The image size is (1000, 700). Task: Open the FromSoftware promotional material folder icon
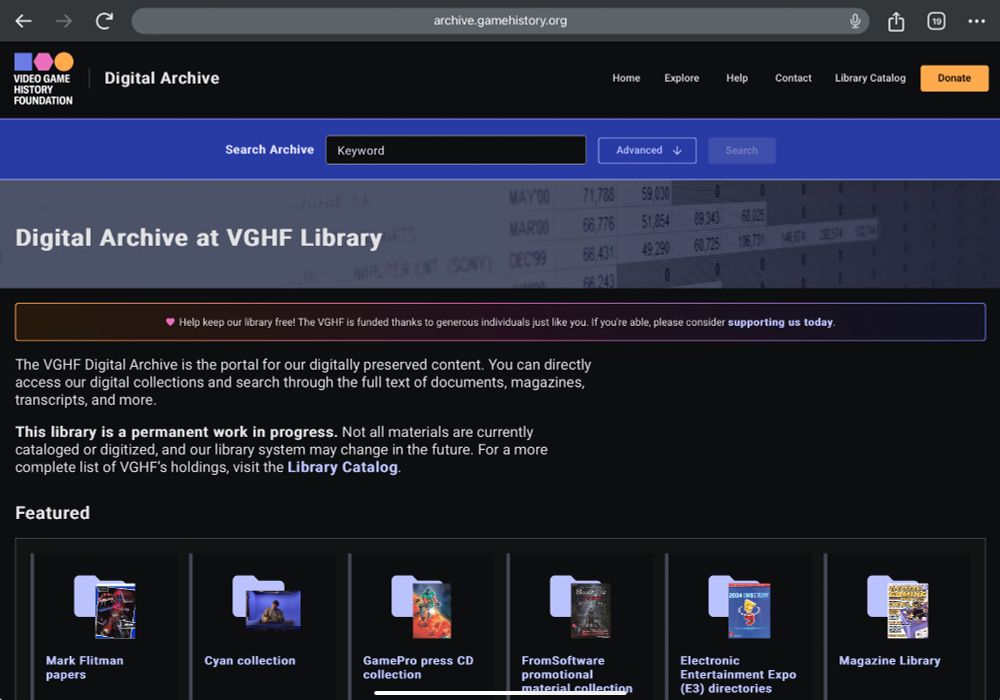tap(580, 606)
